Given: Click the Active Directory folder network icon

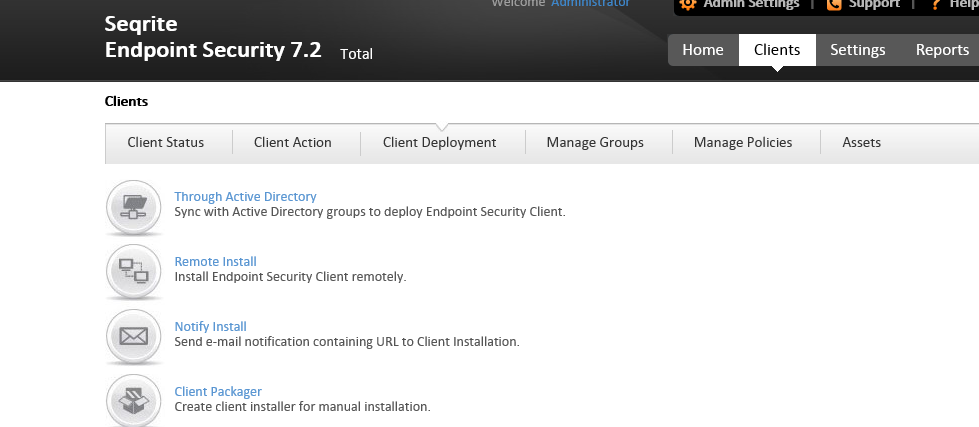Looking at the screenshot, I should pos(134,207).
